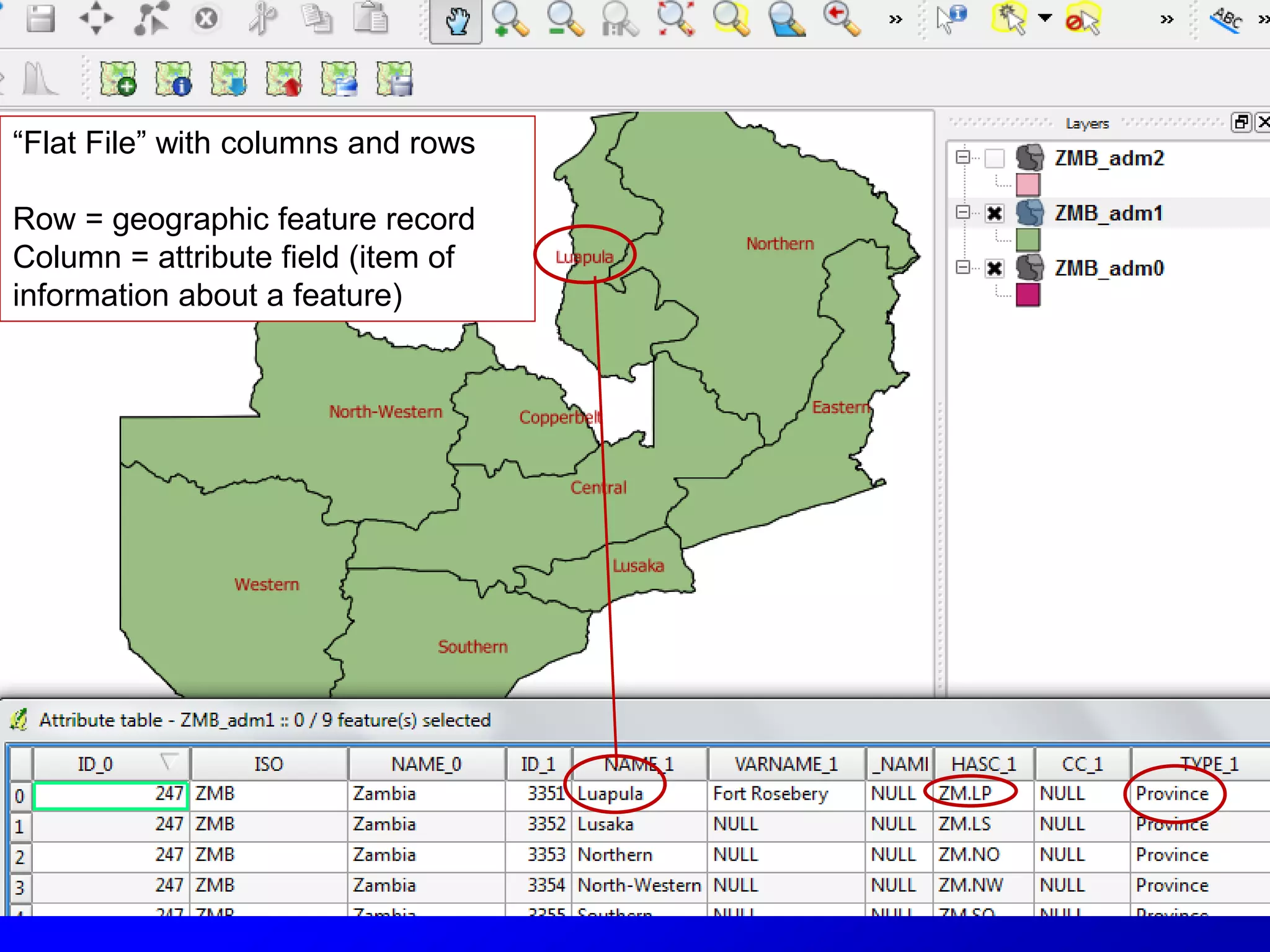Click GRASS map icon with blue arrow
Image resolution: width=1270 pixels, height=952 pixels.
click(229, 79)
